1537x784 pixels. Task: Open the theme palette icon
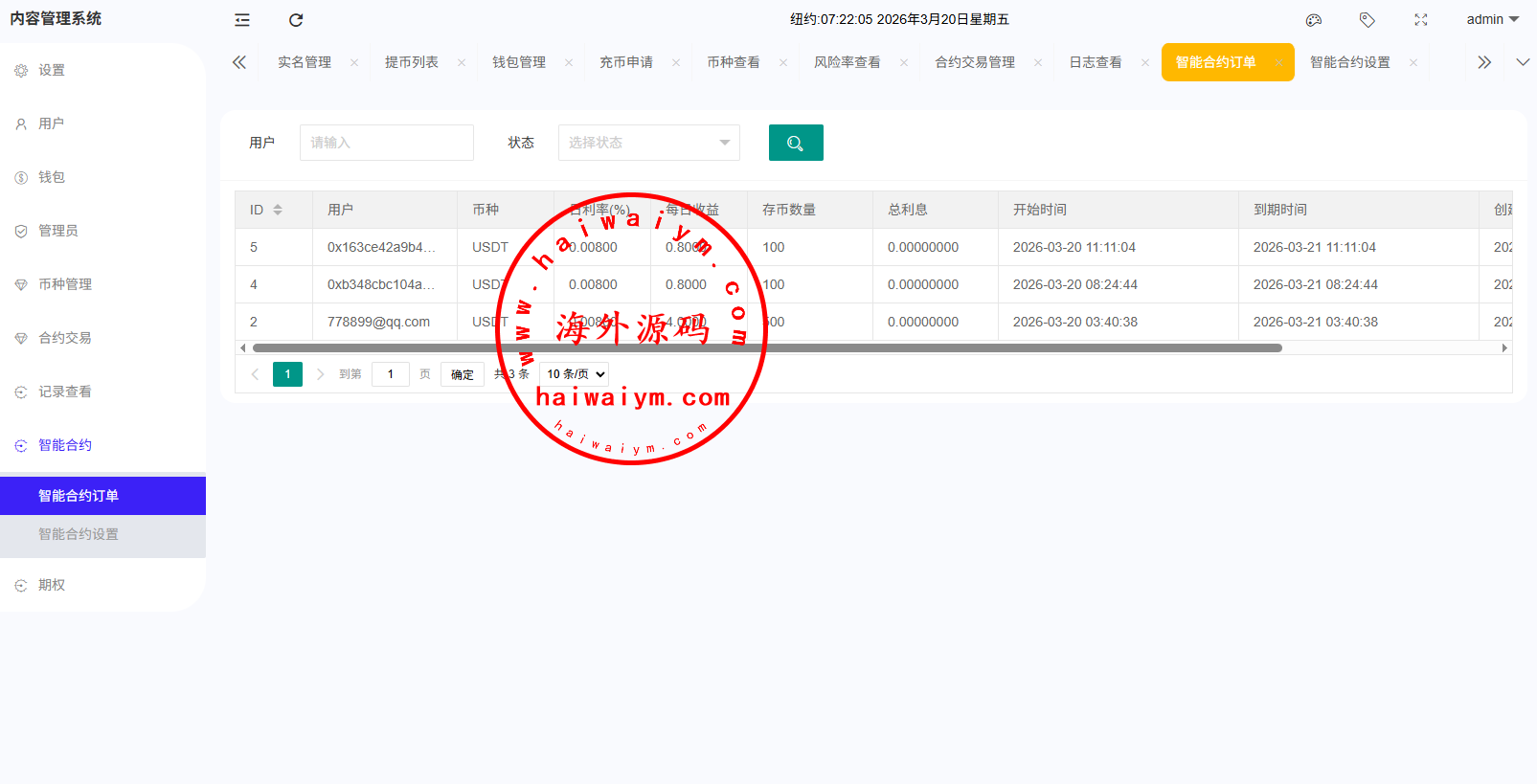pos(1314,20)
